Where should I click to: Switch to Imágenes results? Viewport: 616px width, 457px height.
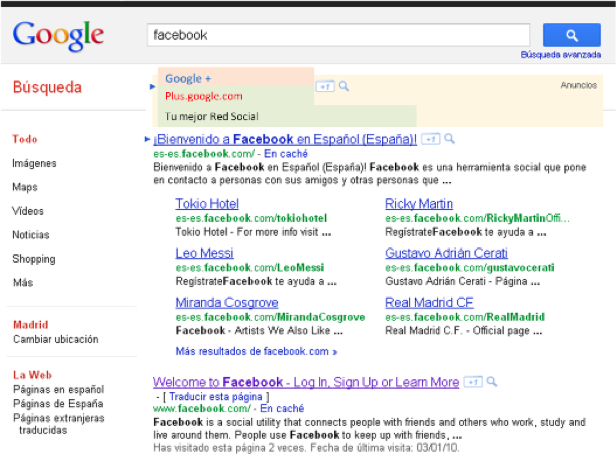34,163
